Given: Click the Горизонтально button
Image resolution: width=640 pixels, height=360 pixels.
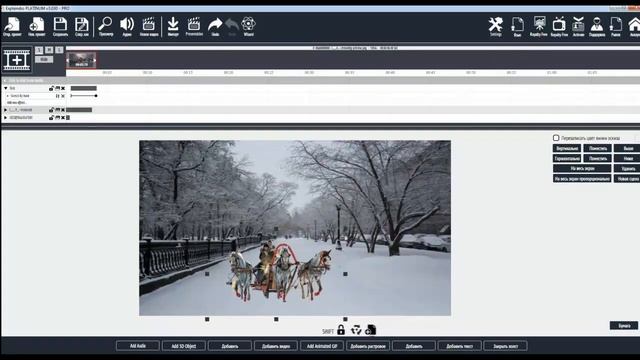Looking at the screenshot, I should (x=567, y=158).
